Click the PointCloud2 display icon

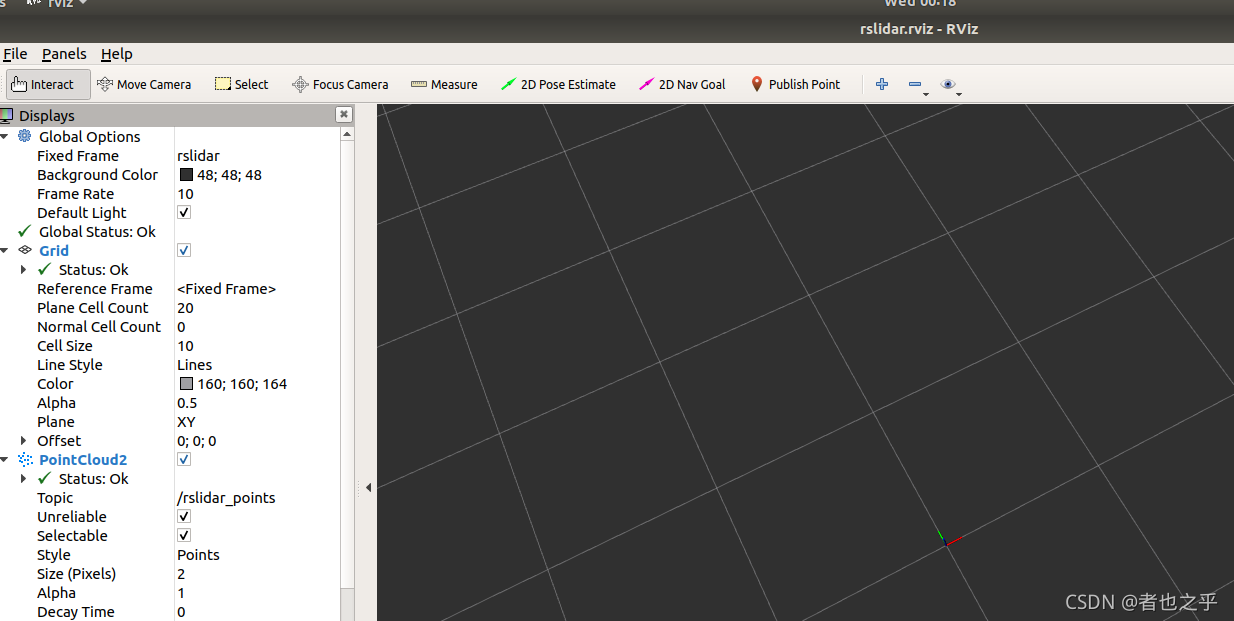pyautogui.click(x=25, y=459)
